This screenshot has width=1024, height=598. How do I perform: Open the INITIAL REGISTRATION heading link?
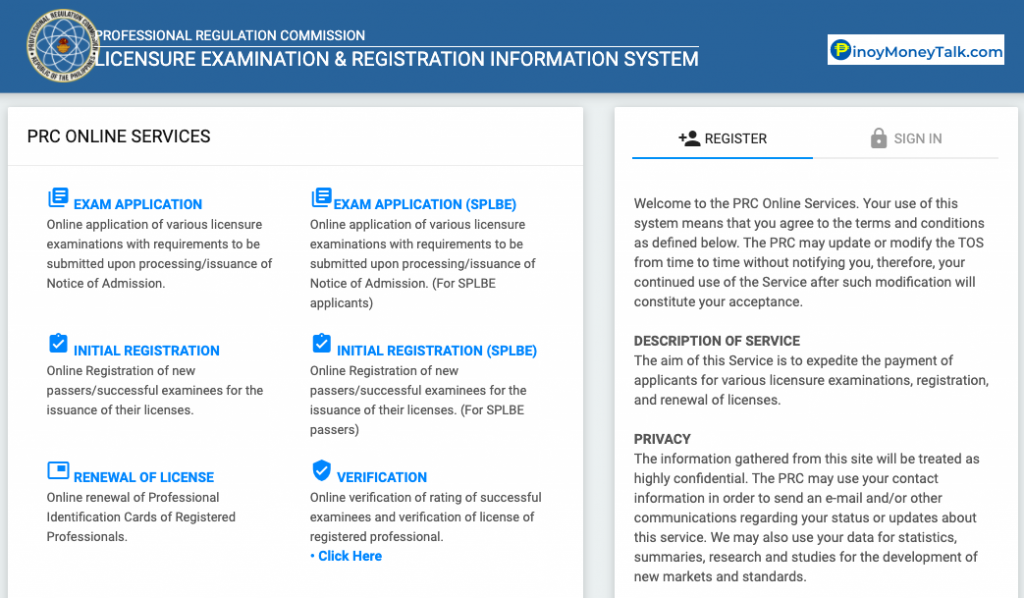145,351
